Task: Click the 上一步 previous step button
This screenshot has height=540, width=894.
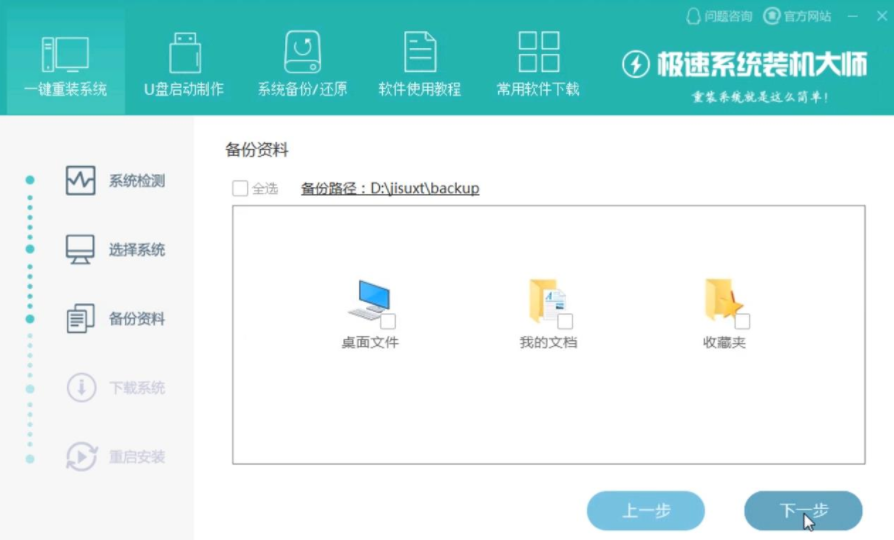Action: pos(645,511)
